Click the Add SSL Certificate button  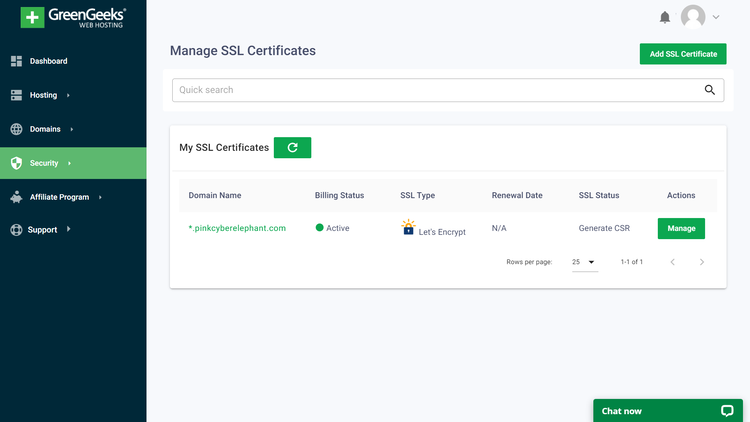(x=683, y=54)
